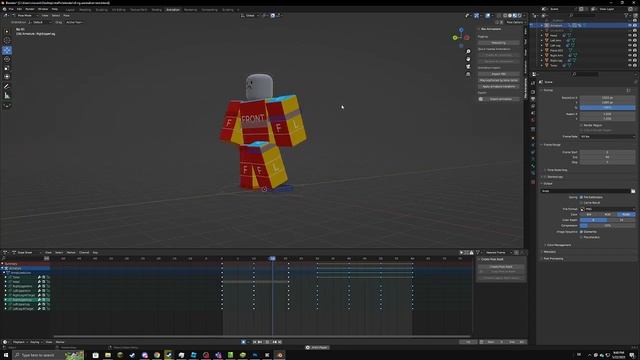The height and width of the screenshot is (360, 640).
Task: Select the Measure ruler tool
Action: (x=7, y=96)
